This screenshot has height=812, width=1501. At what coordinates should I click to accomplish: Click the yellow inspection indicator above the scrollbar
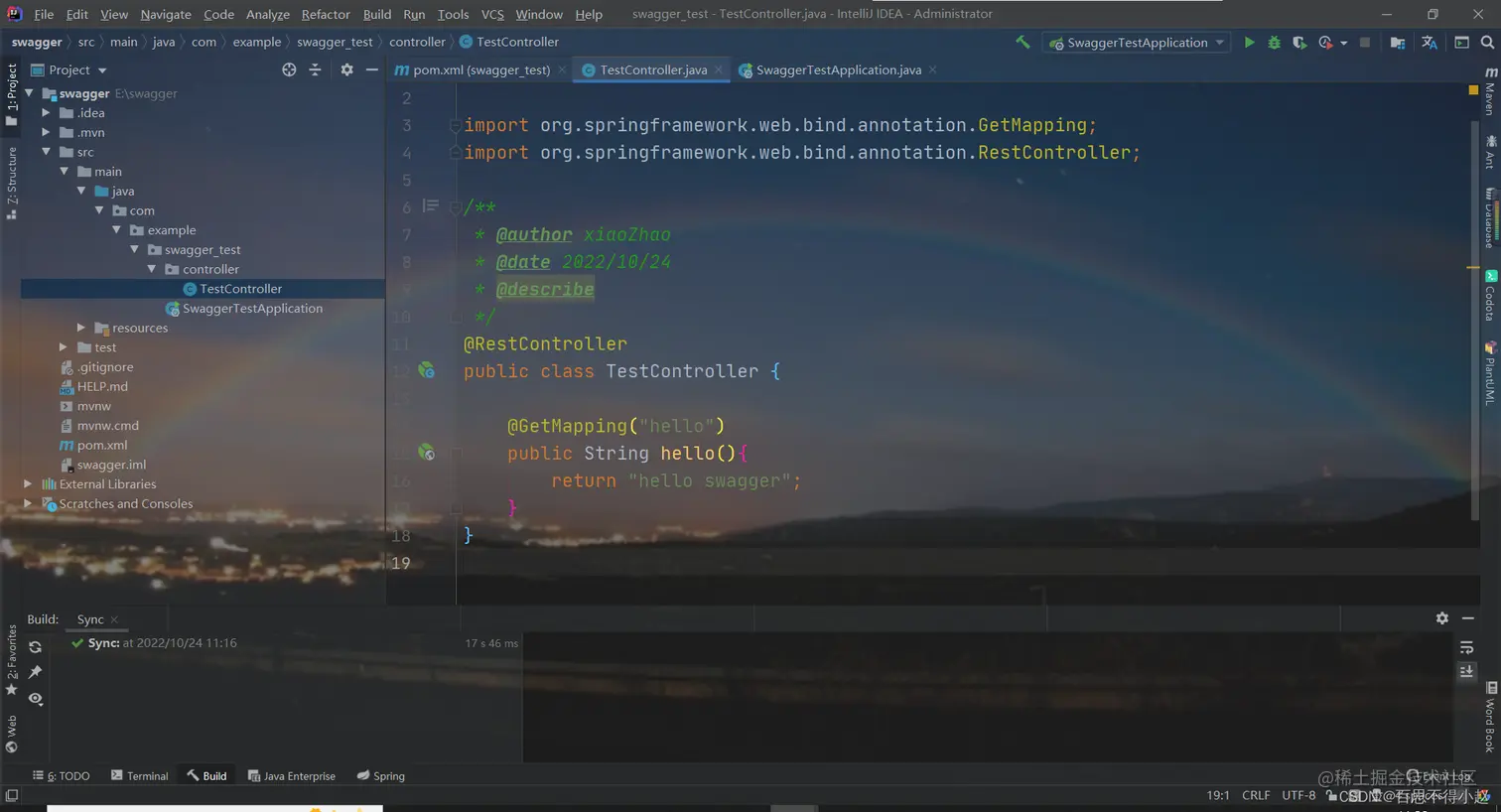(1473, 89)
